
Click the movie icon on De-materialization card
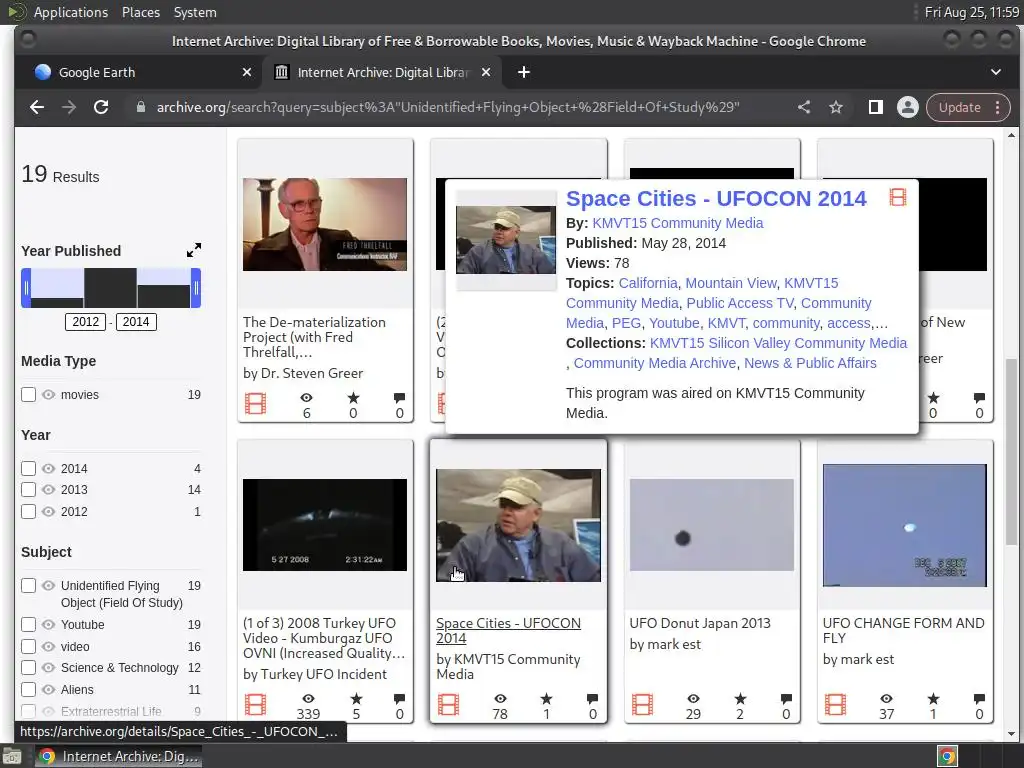255,404
